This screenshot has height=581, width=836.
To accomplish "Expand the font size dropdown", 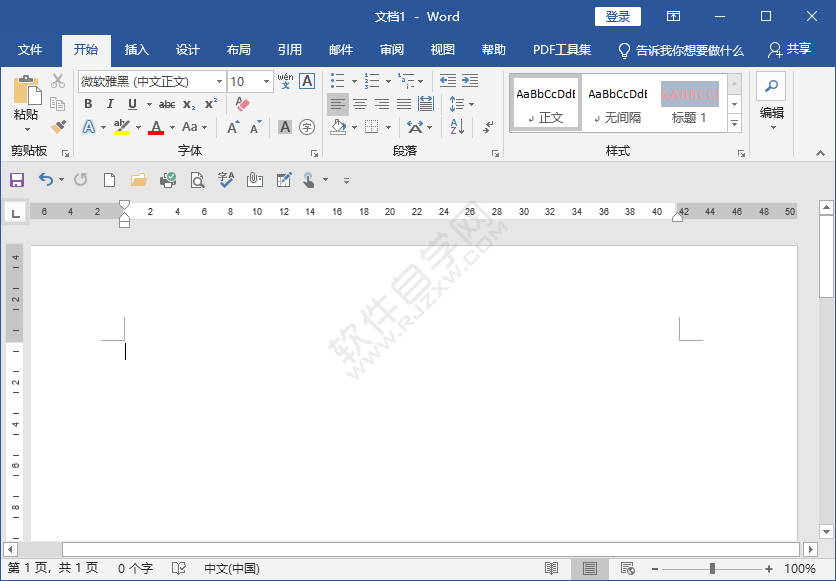I will (x=265, y=80).
